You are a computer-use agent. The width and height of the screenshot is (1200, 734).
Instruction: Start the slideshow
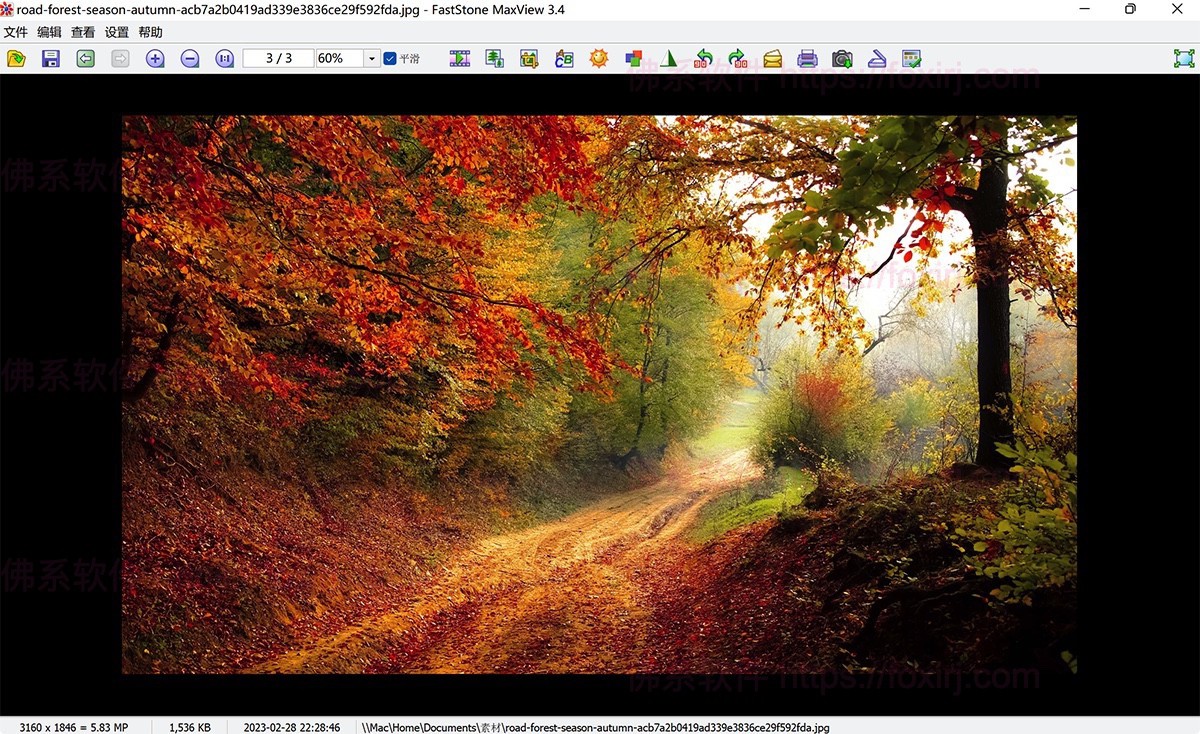(x=459, y=58)
